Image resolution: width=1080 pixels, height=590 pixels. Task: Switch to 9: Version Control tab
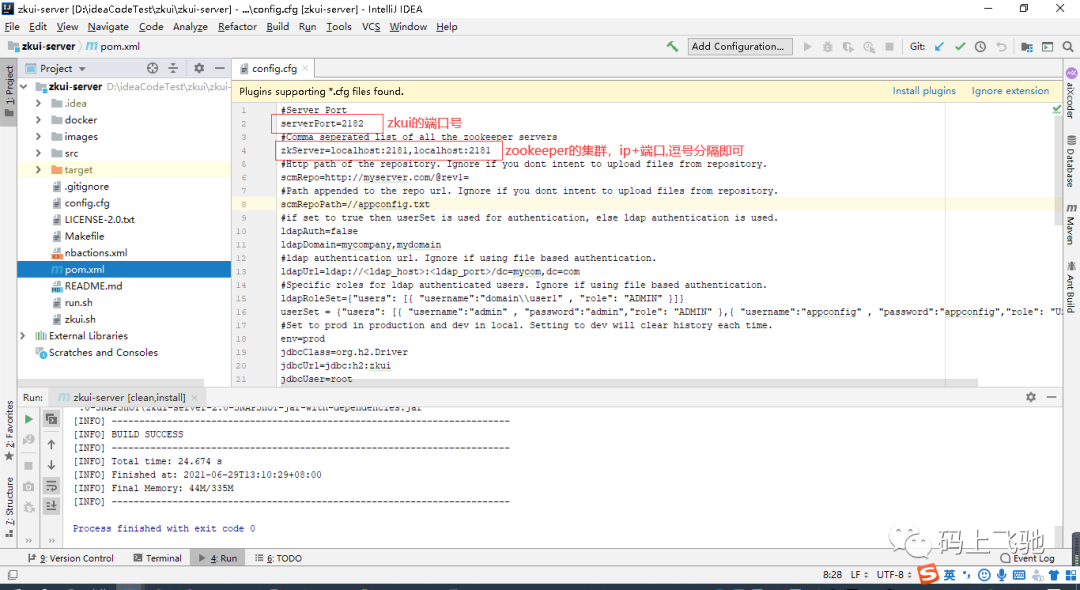[x=71, y=558]
